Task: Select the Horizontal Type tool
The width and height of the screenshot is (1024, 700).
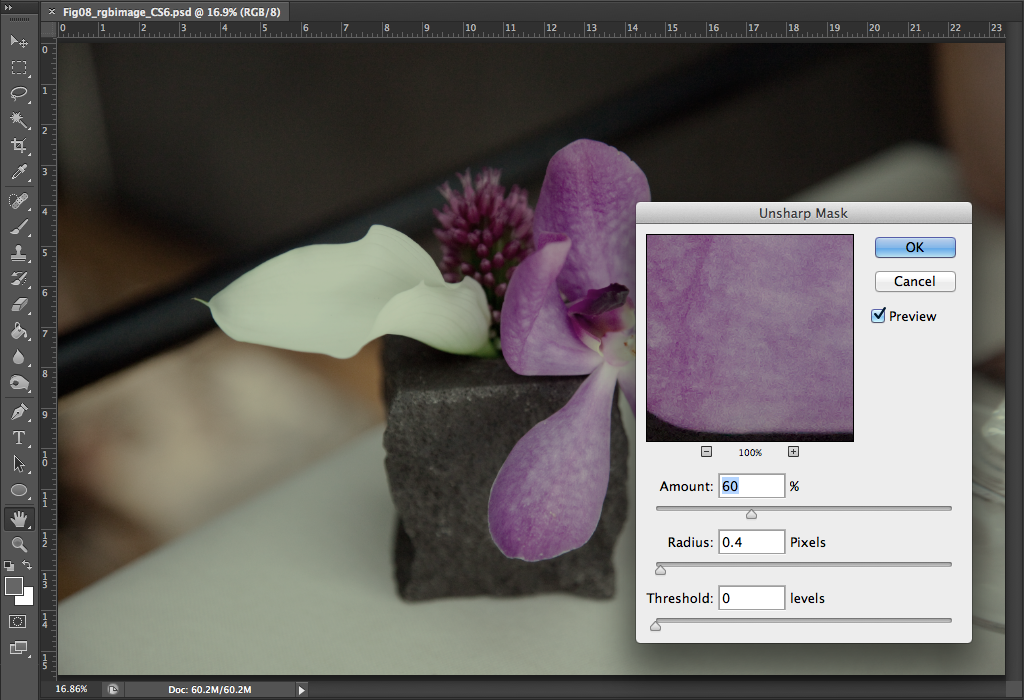Action: coord(18,438)
